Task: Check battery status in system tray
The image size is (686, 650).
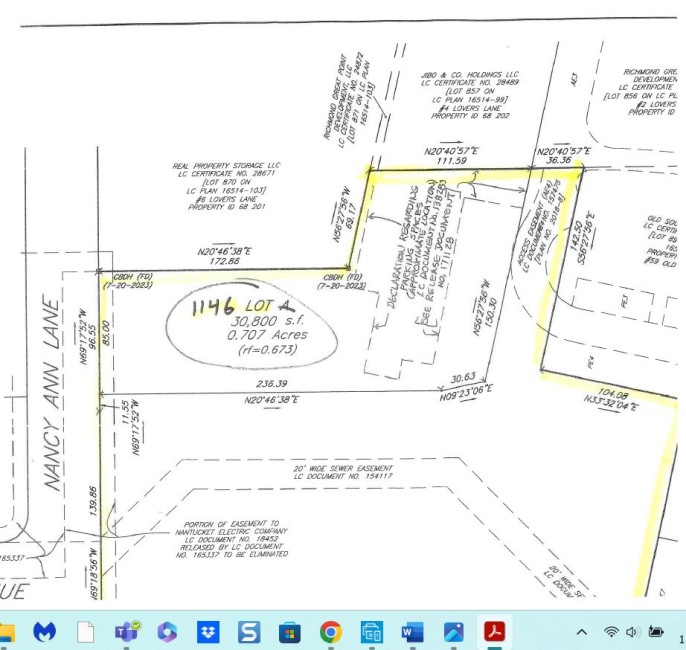Action: 656,631
